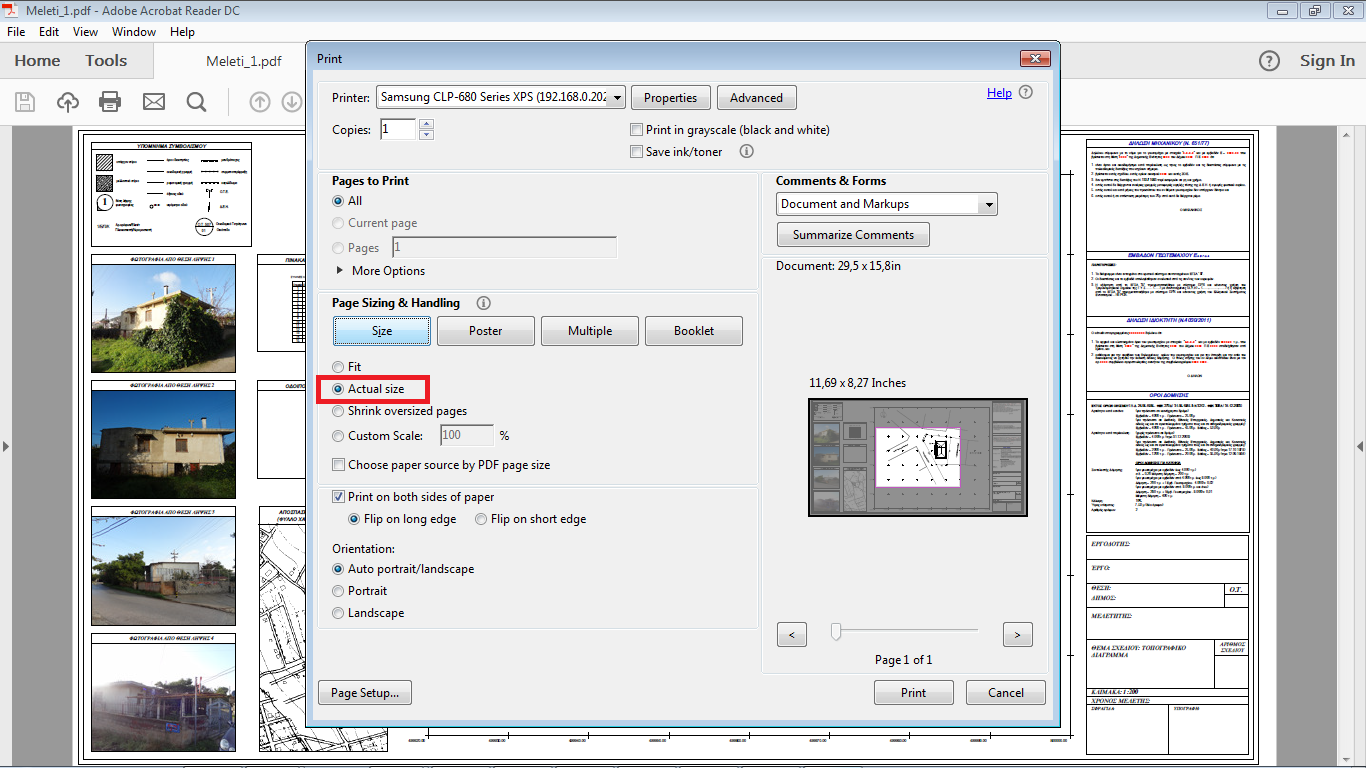Click the magnifier search icon
1366x768 pixels.
pyautogui.click(x=196, y=102)
